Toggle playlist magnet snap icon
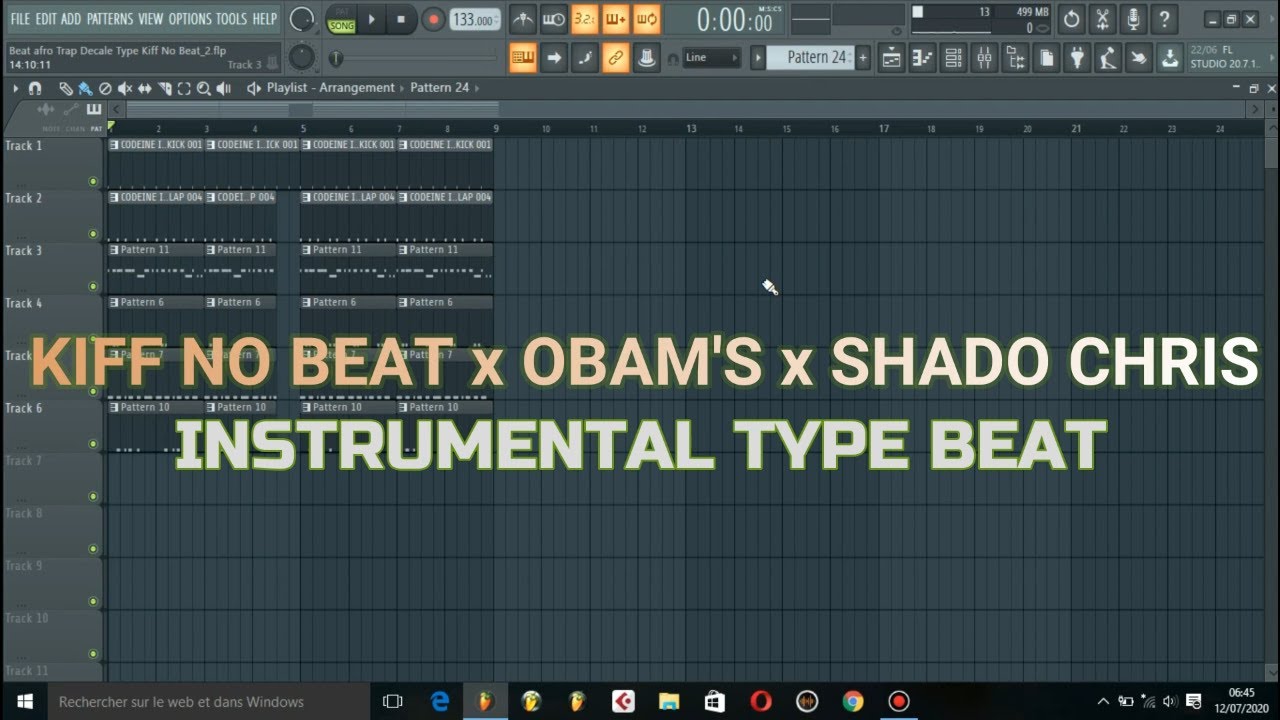The width and height of the screenshot is (1280, 720). point(35,89)
